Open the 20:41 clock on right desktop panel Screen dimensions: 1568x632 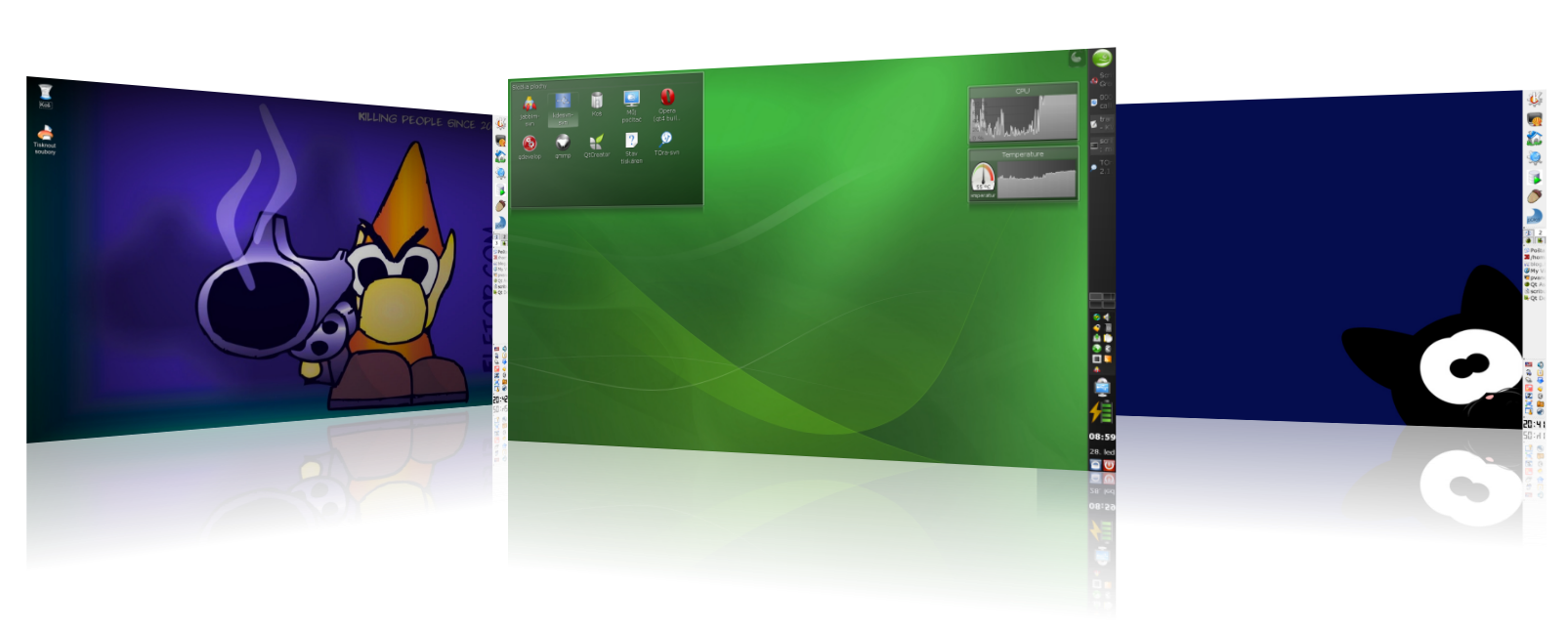point(1535,425)
